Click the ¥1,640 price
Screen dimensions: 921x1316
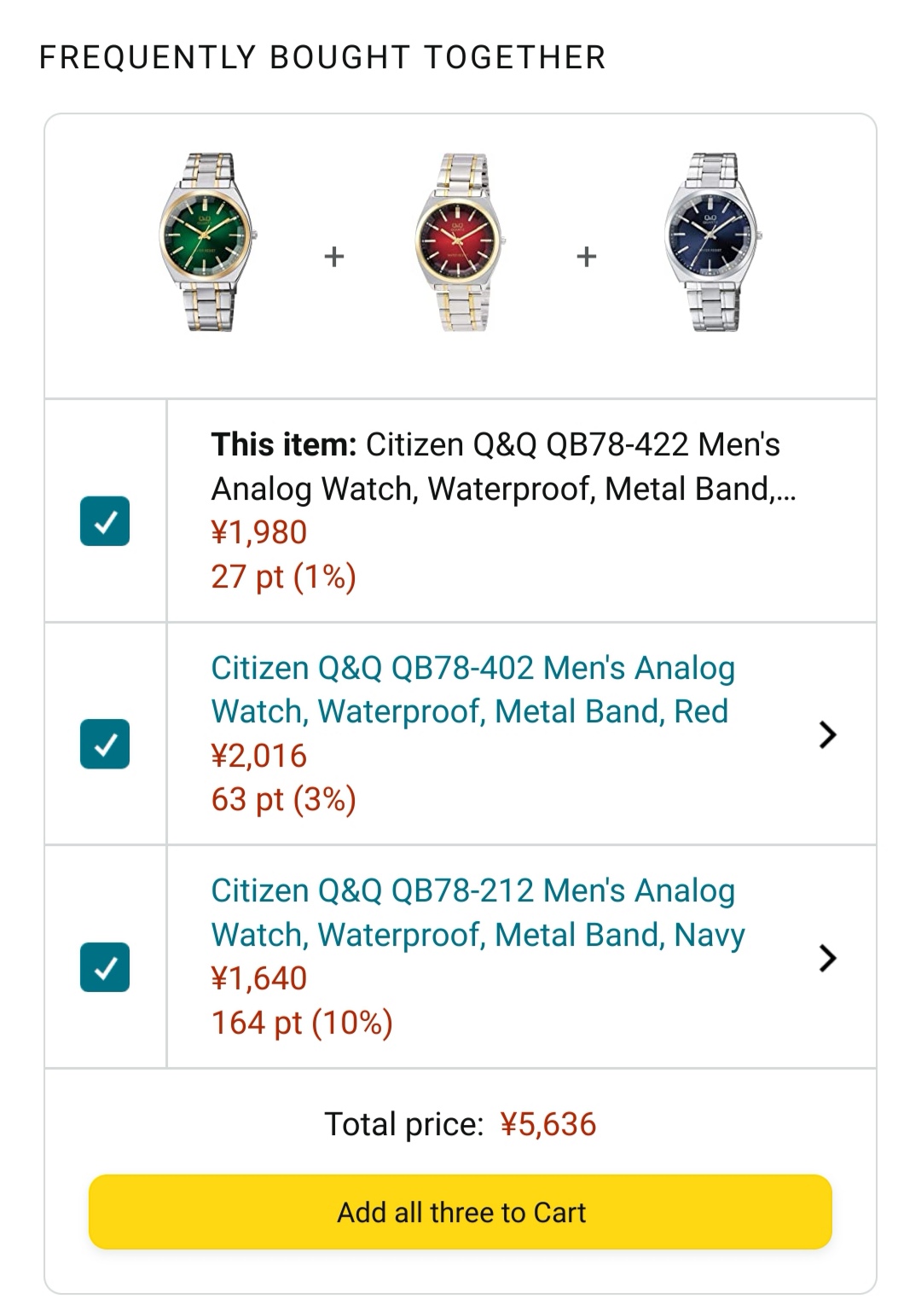click(x=259, y=978)
